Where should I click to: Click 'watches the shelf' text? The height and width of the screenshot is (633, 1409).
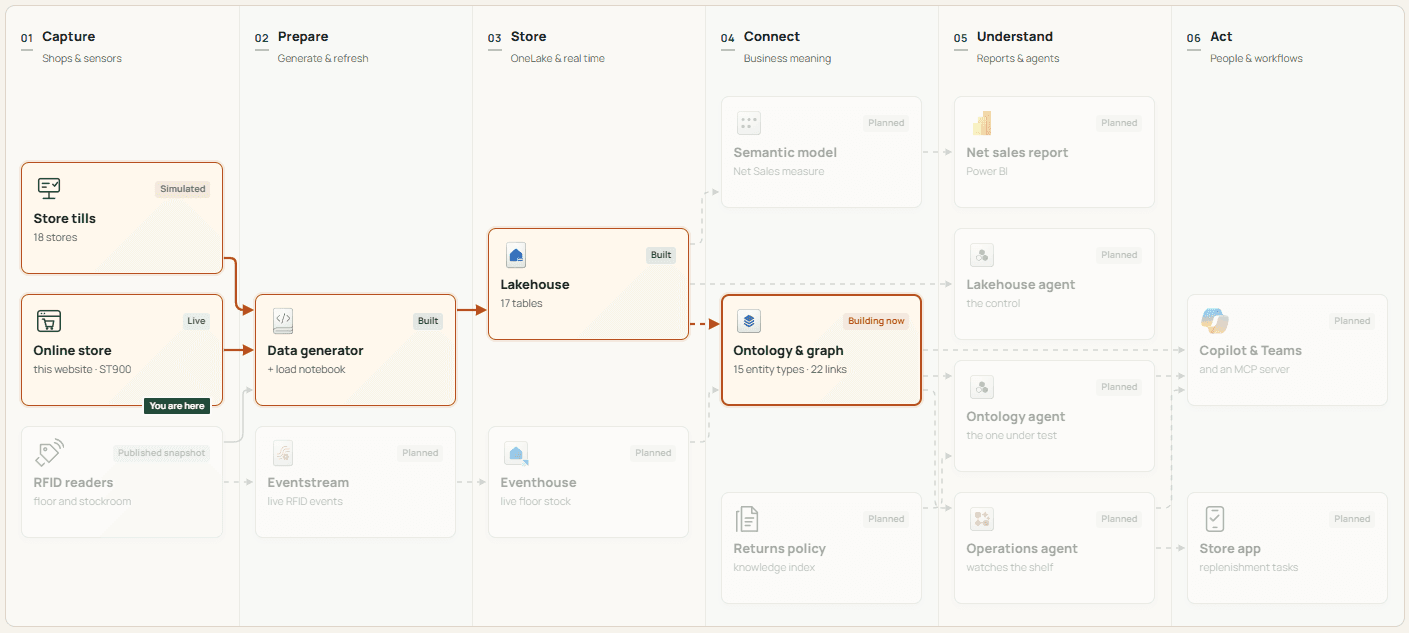click(x=1010, y=567)
